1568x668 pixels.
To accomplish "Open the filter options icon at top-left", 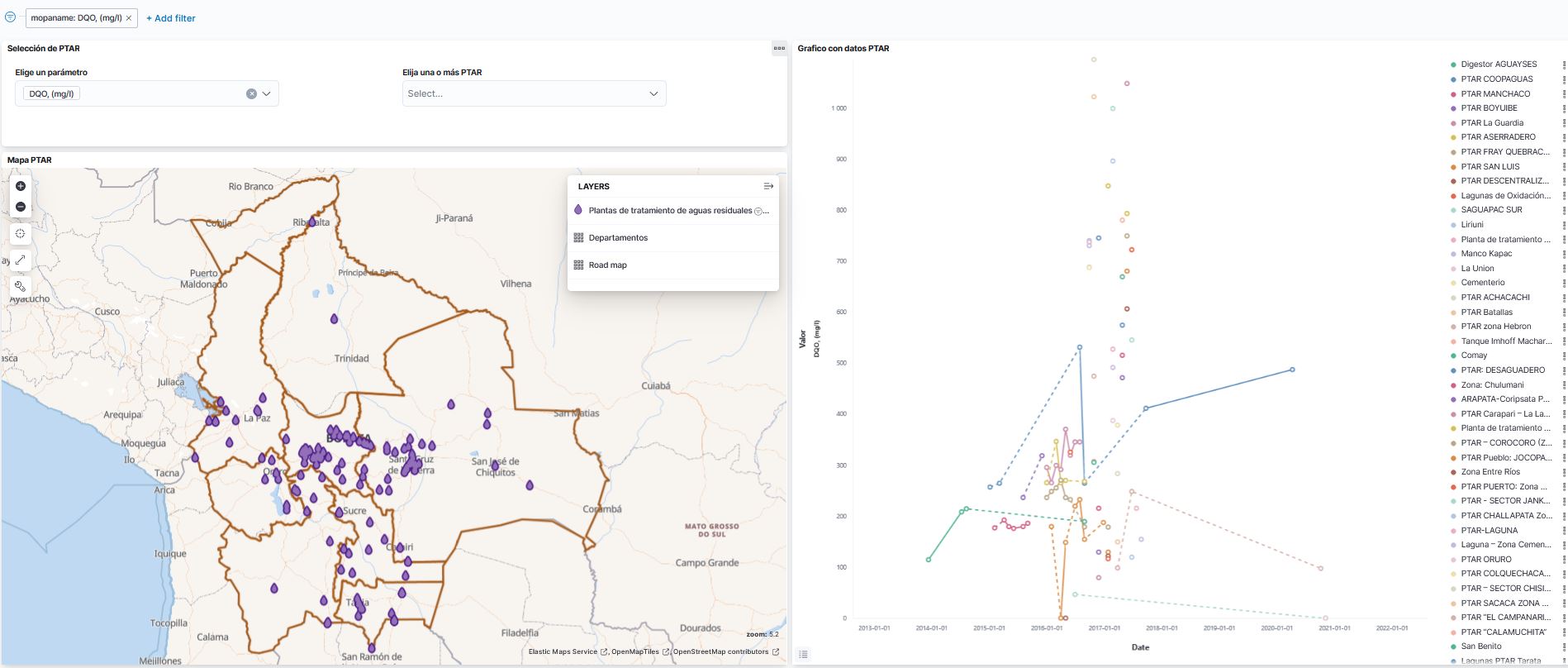I will (11, 17).
